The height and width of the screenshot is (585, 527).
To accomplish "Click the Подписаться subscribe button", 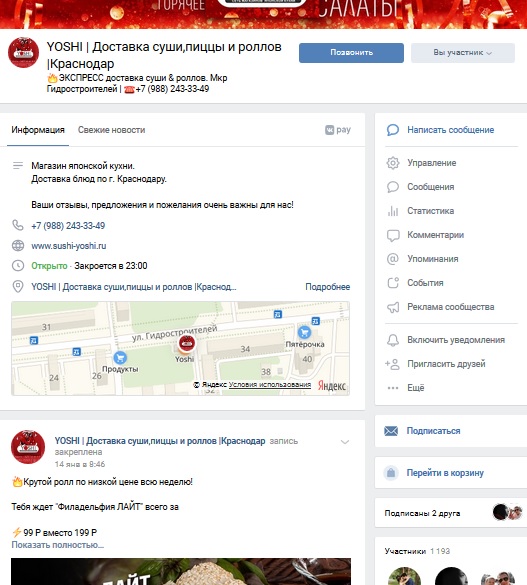I will pos(433,431).
